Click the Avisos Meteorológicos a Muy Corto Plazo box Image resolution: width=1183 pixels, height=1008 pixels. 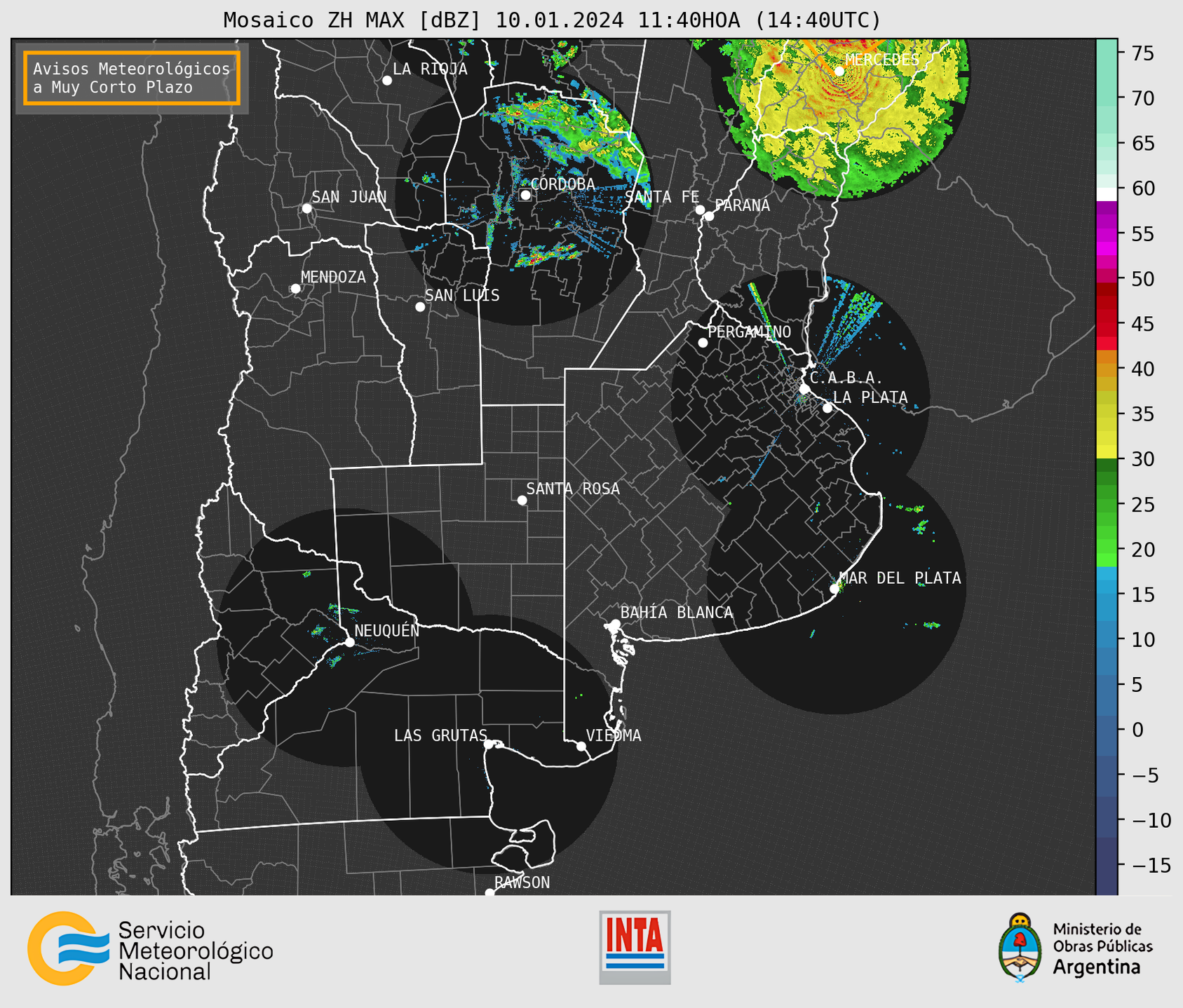[x=132, y=78]
